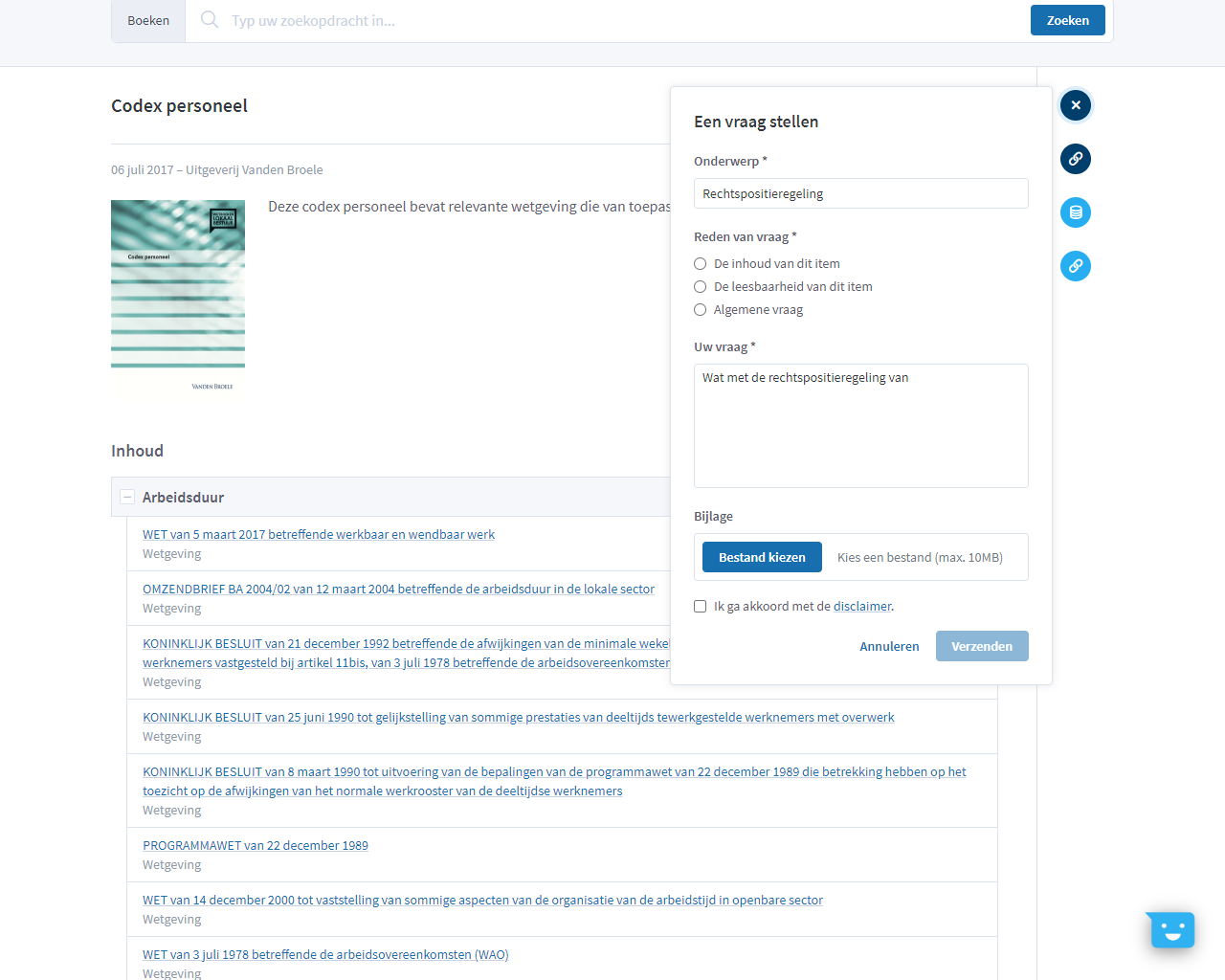Screen dimensions: 1225x980
Task: Open 'WET van 5 maart 2017' legislation link
Action: 318,534
